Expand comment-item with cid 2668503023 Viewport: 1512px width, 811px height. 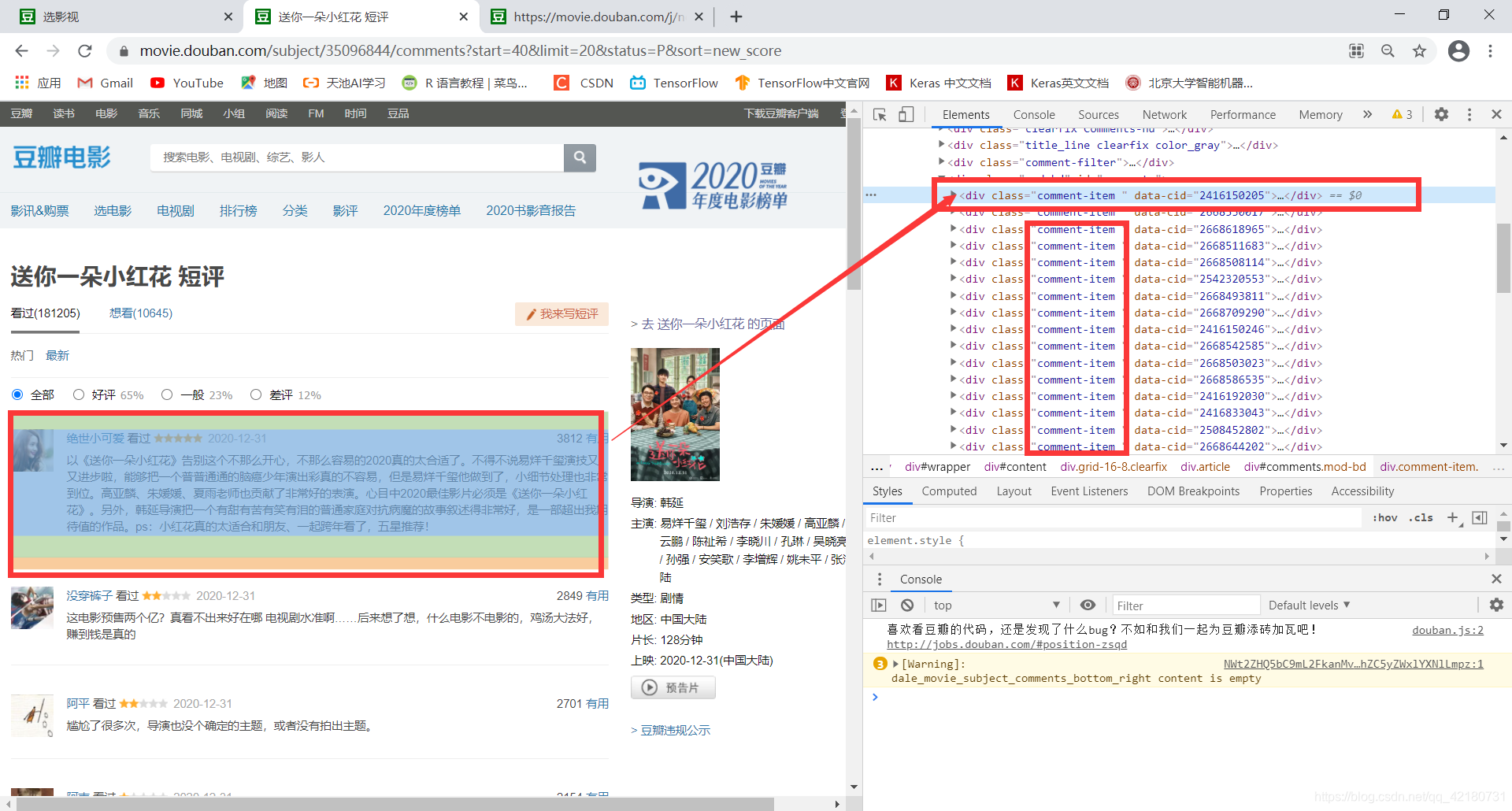pos(954,362)
